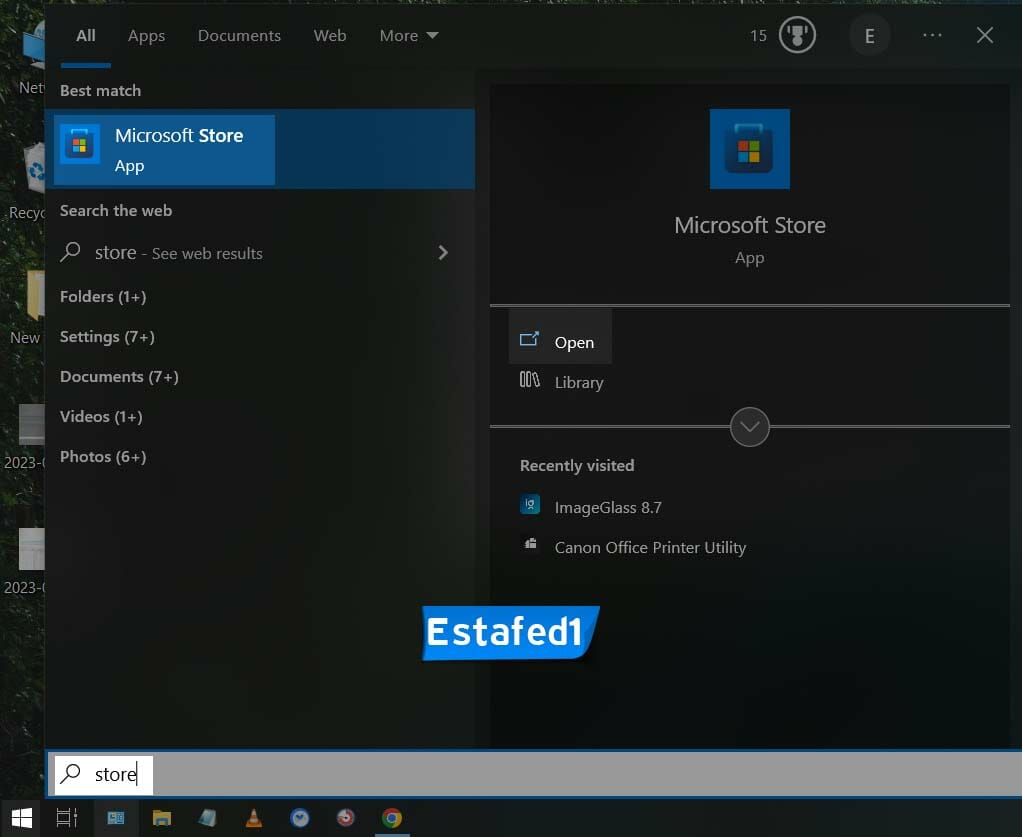Expand the More filter dropdown
Image resolution: width=1022 pixels, height=837 pixels.
tap(408, 36)
